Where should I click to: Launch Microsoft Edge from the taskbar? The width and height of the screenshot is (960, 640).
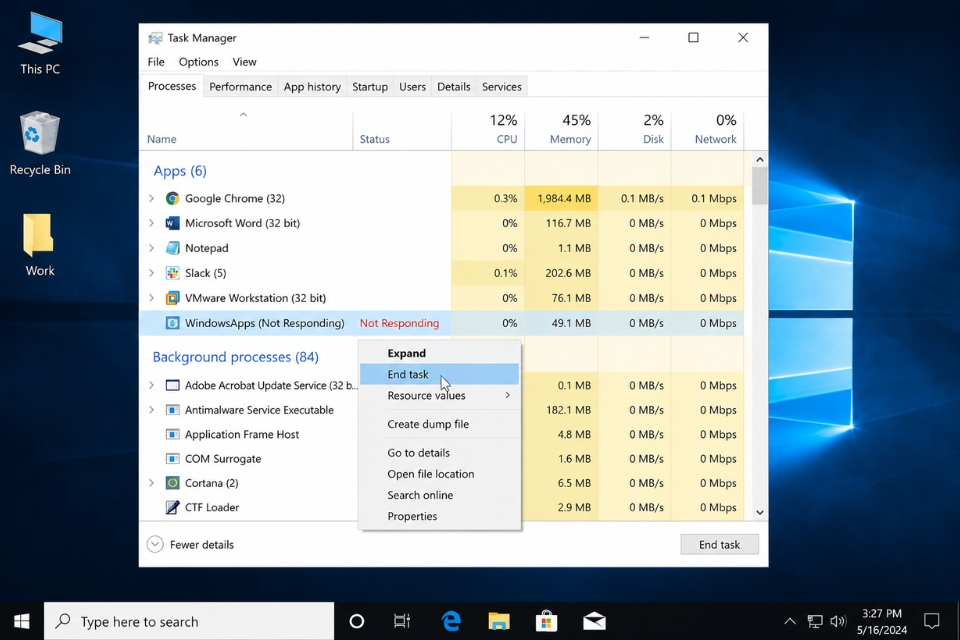[451, 622]
